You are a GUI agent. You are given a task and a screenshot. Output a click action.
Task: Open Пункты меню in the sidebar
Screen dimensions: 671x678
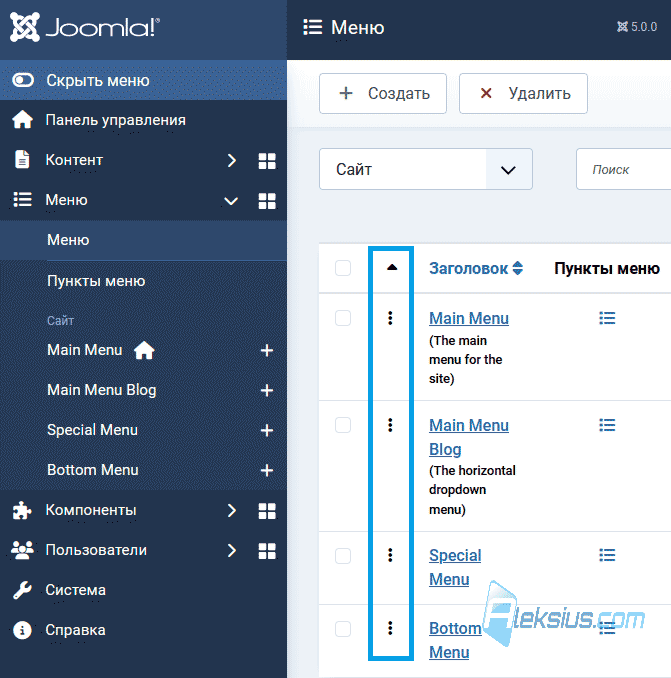point(96,281)
